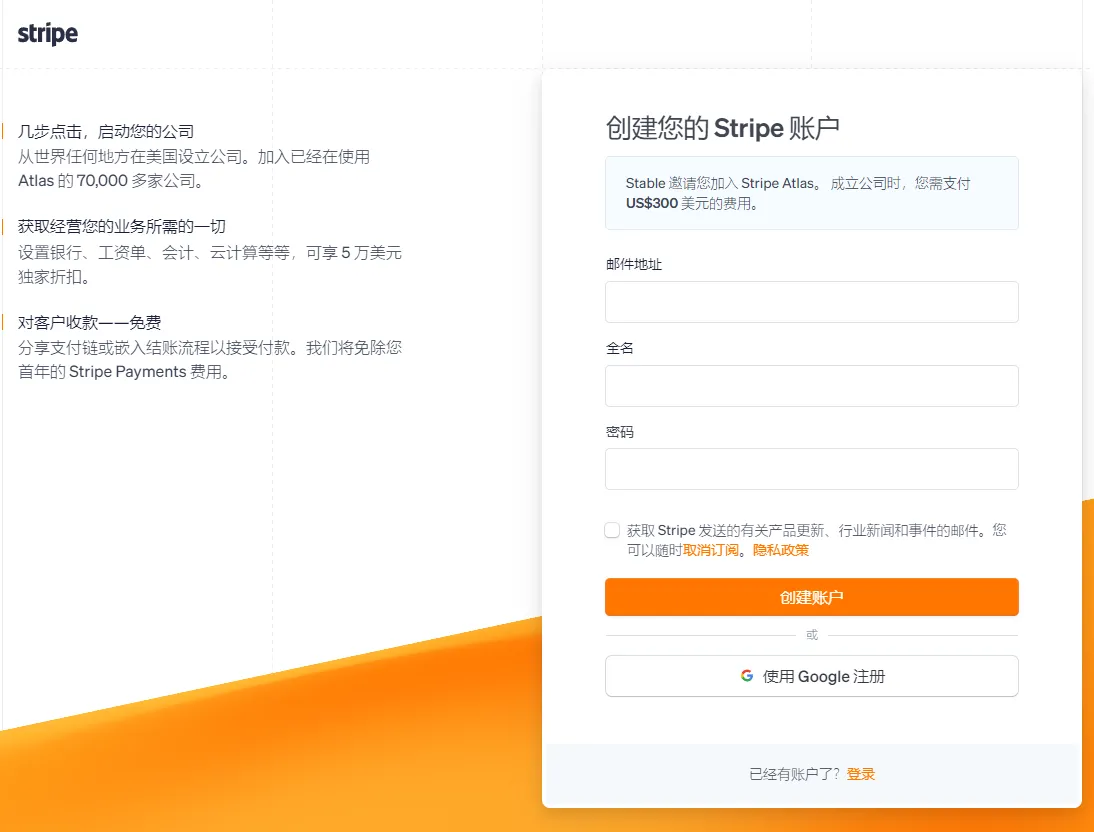Click the heading 几步点击，启动您的公司
This screenshot has height=832, width=1094.
pyautogui.click(x=106, y=131)
